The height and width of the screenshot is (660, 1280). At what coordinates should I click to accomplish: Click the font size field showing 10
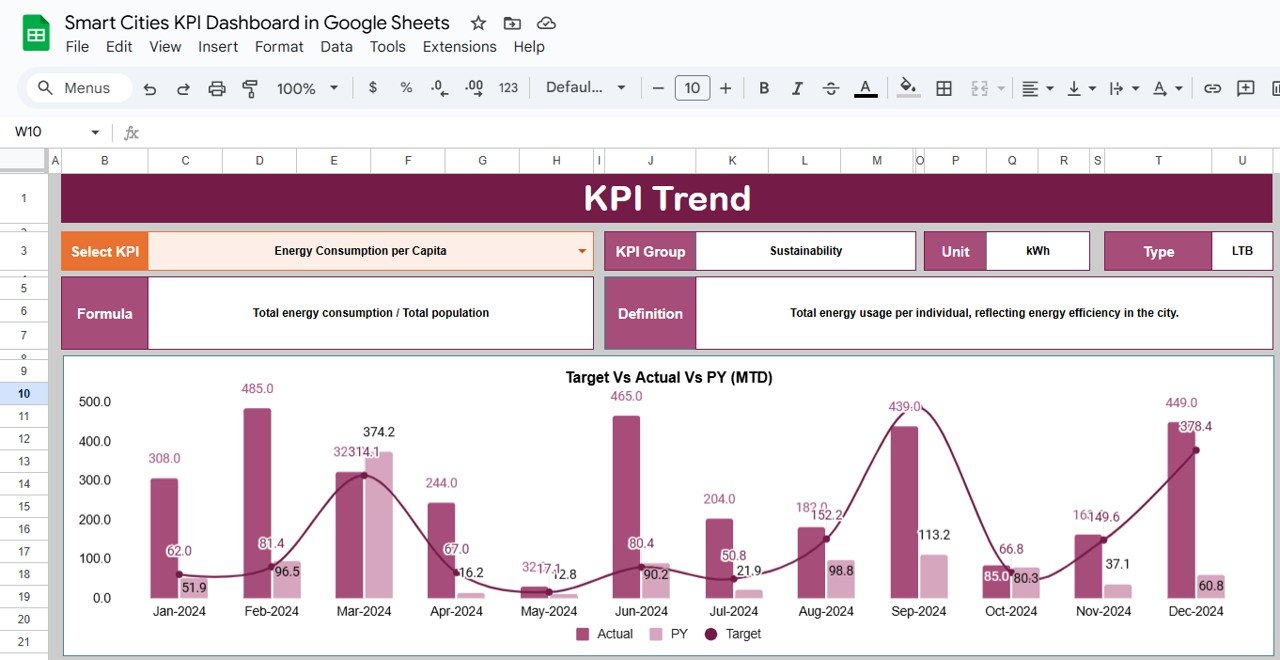692,88
